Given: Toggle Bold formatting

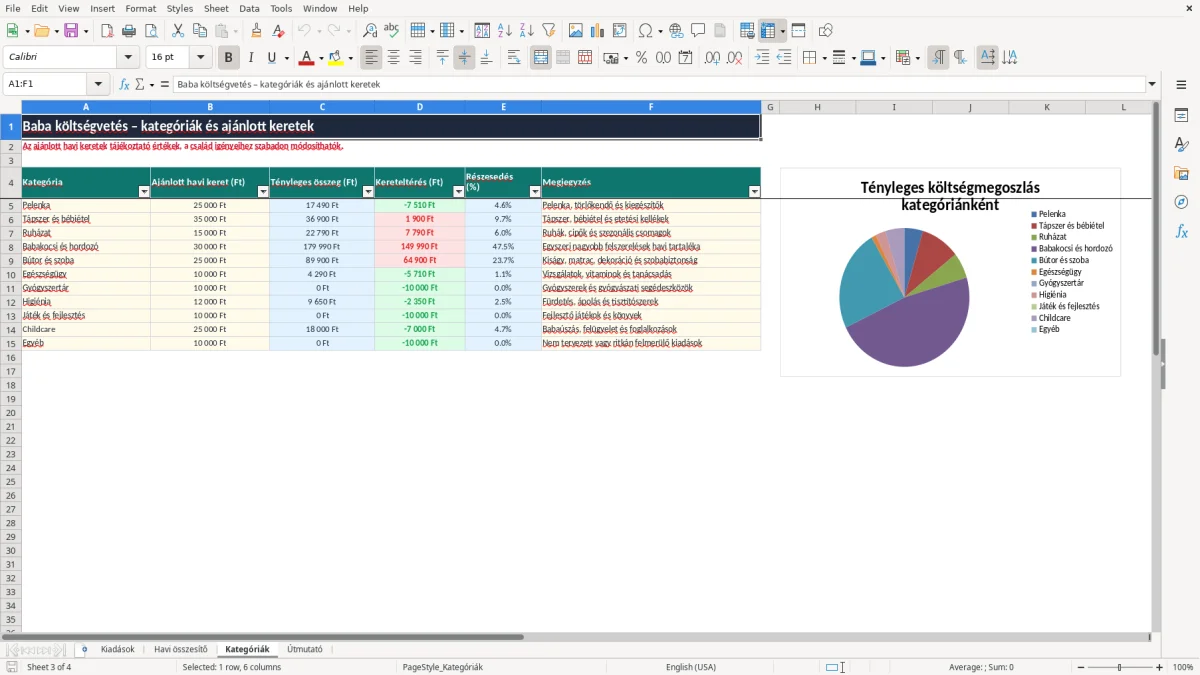Looking at the screenshot, I should point(229,58).
